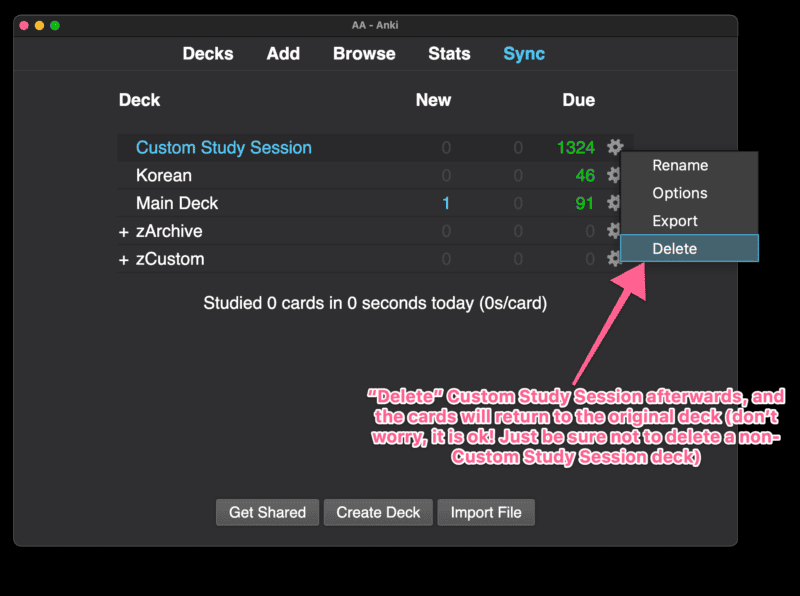
Task: Open the Stats page
Action: (x=449, y=54)
